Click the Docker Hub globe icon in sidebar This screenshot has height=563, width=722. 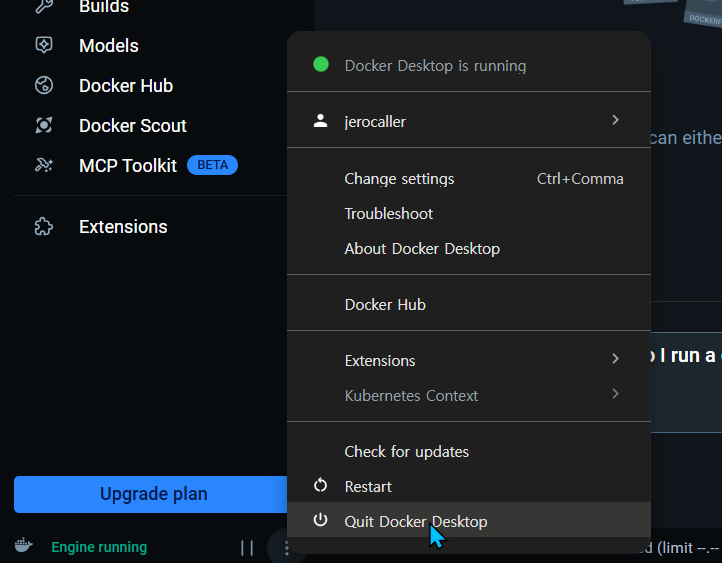[44, 85]
